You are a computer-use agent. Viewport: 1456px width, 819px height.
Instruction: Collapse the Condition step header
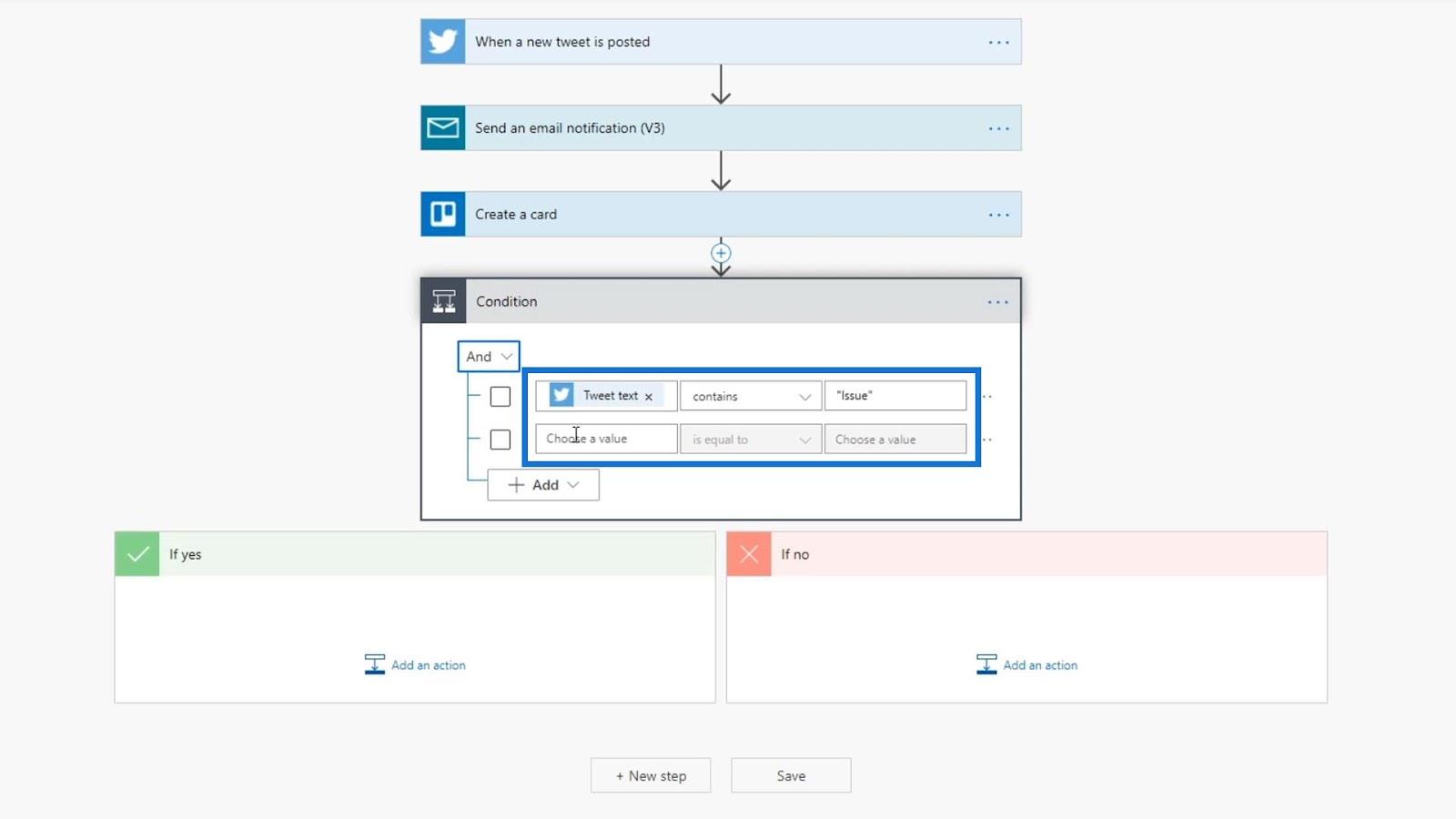pos(721,301)
